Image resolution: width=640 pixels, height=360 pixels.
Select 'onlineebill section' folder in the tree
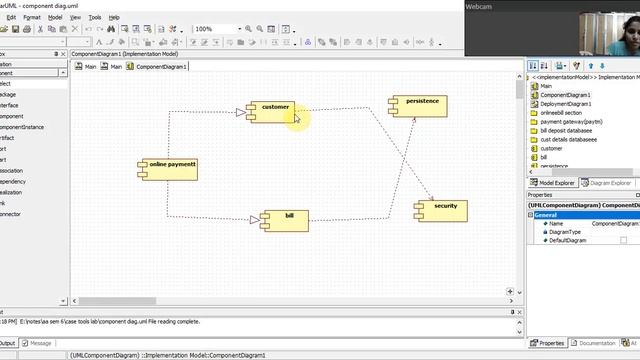click(x=561, y=113)
